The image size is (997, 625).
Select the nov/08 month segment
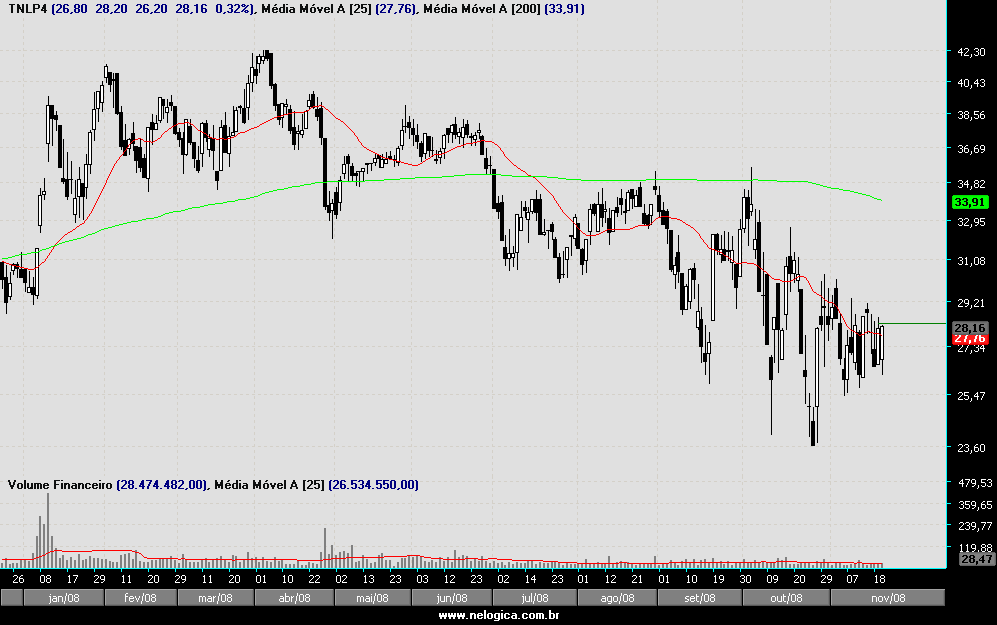tap(888, 598)
